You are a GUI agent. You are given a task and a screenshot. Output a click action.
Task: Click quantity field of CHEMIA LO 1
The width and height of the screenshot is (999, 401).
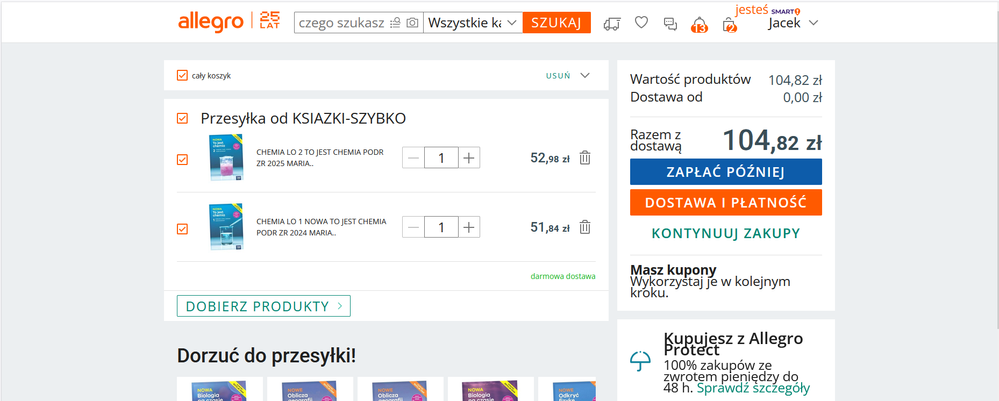441,227
